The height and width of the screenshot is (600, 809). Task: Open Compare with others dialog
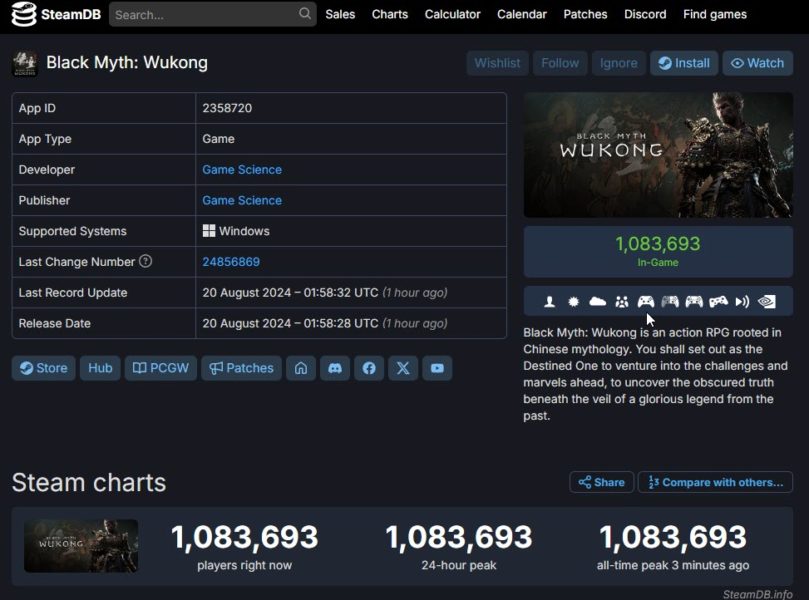[715, 482]
